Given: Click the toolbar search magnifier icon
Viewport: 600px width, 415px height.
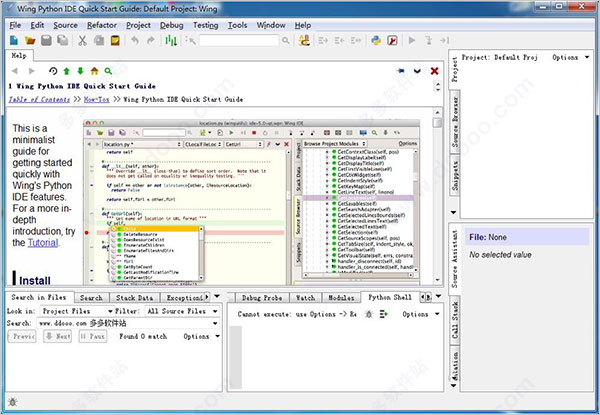Looking at the screenshot, I should 285,40.
